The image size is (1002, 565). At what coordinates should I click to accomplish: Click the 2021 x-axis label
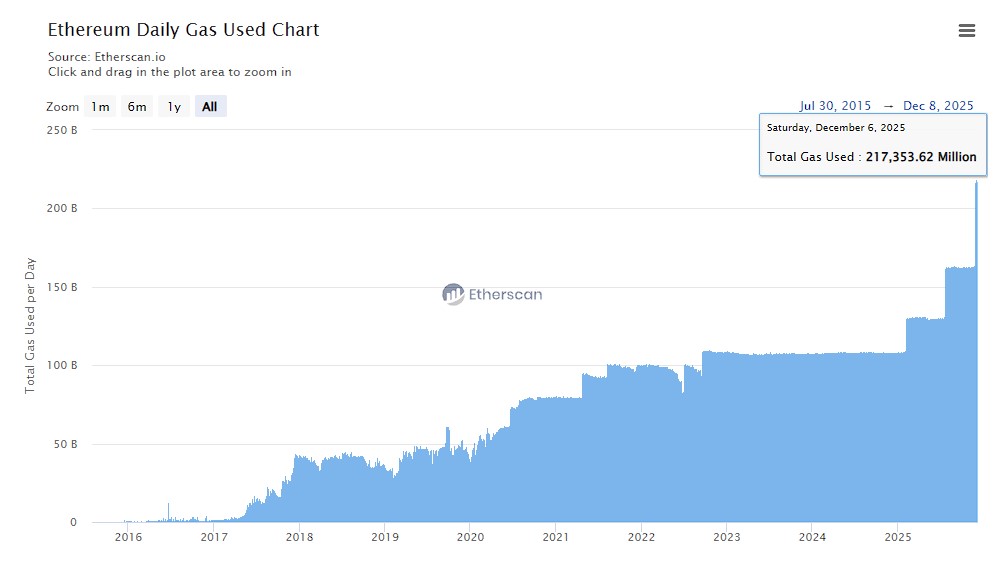click(556, 537)
